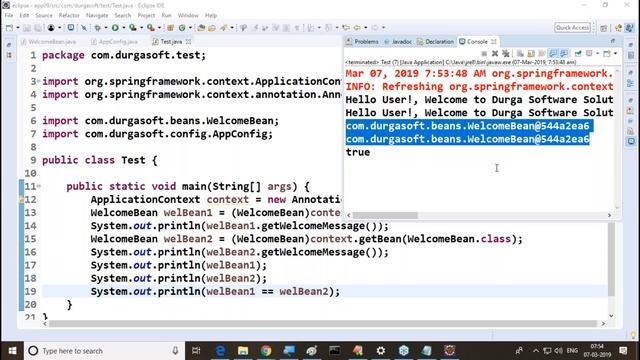Click the New Java Class icon
640x360 pixels.
(x=182, y=28)
